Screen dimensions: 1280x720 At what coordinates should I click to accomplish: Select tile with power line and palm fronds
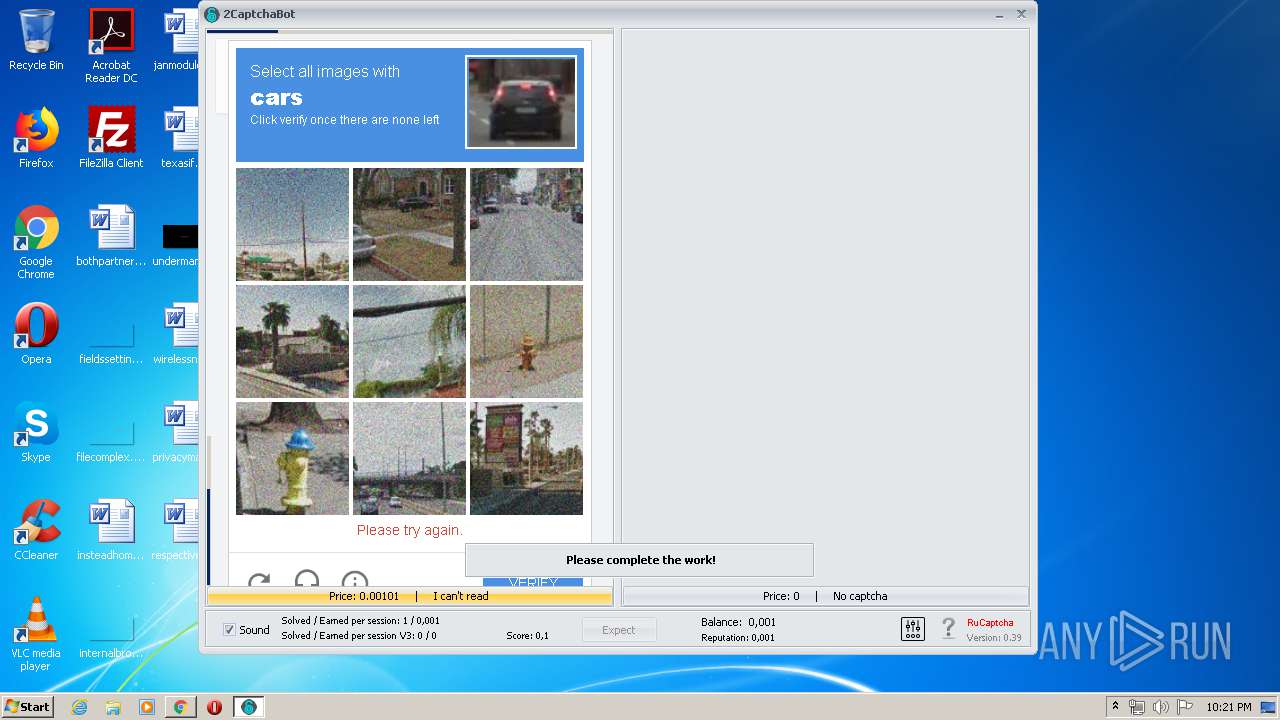(x=409, y=341)
